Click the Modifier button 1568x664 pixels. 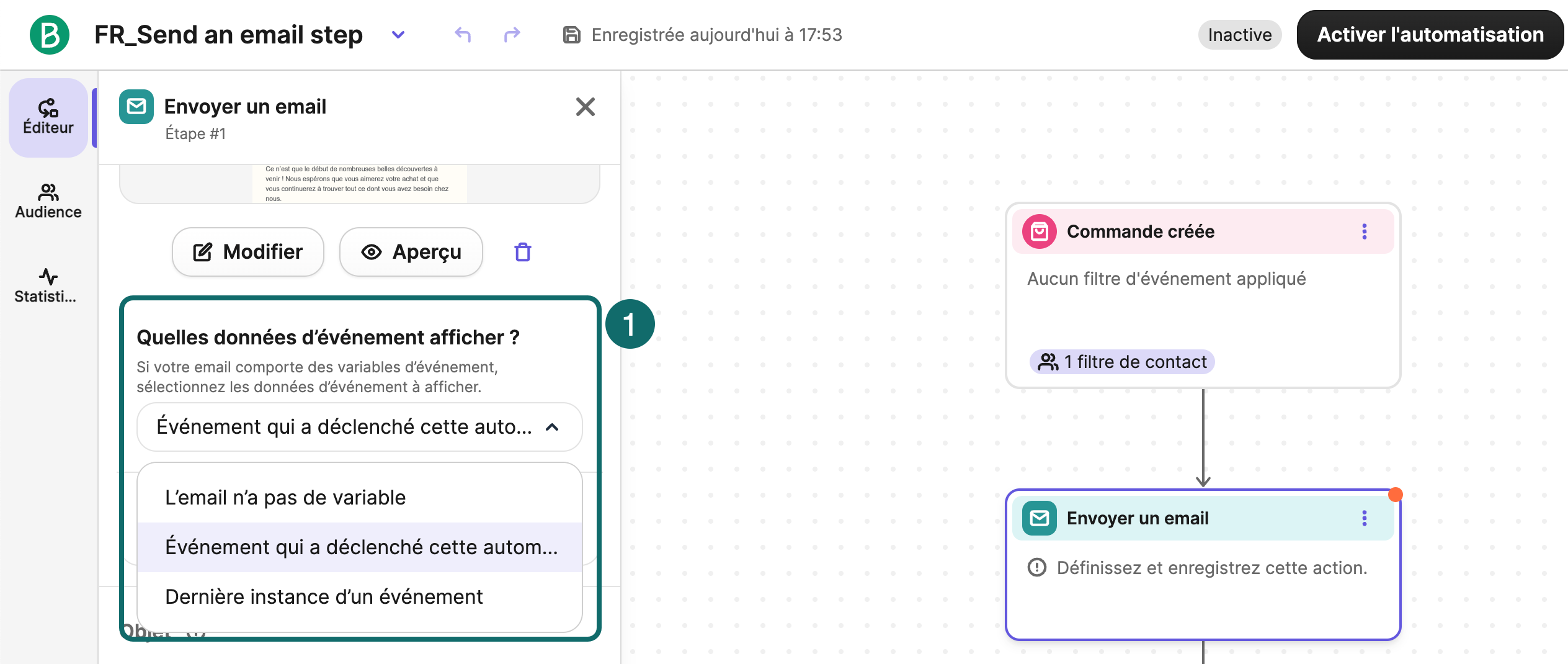click(248, 252)
